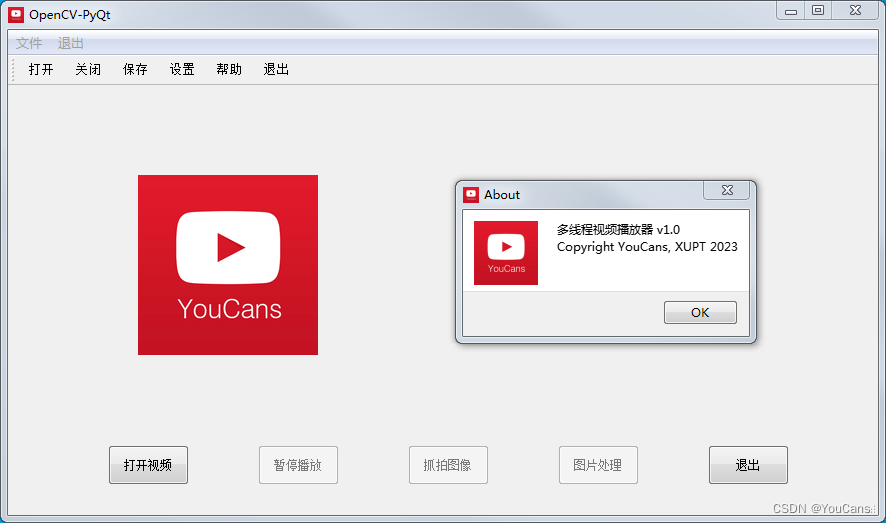
Task: Minimize the OpenCV-PyQt window
Action: click(x=791, y=11)
